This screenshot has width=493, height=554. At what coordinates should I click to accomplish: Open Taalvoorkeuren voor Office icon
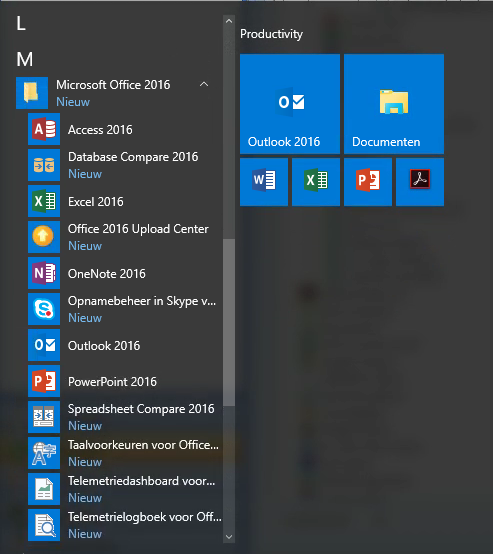(44, 453)
